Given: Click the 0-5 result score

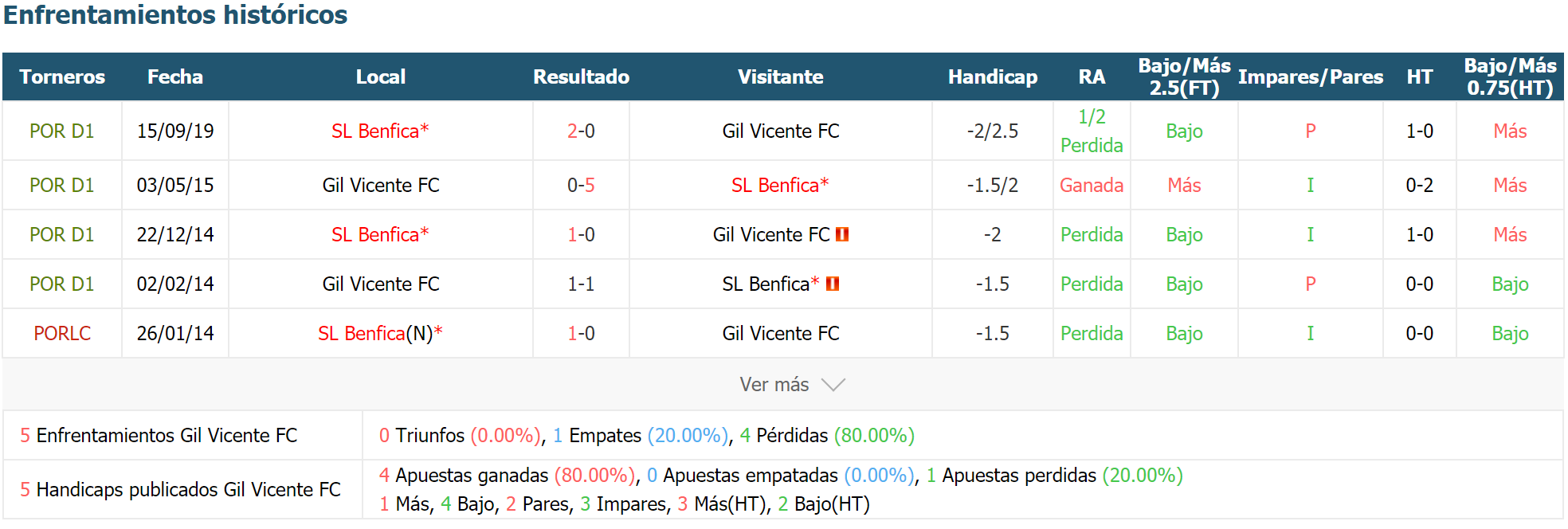Looking at the screenshot, I should [x=581, y=185].
